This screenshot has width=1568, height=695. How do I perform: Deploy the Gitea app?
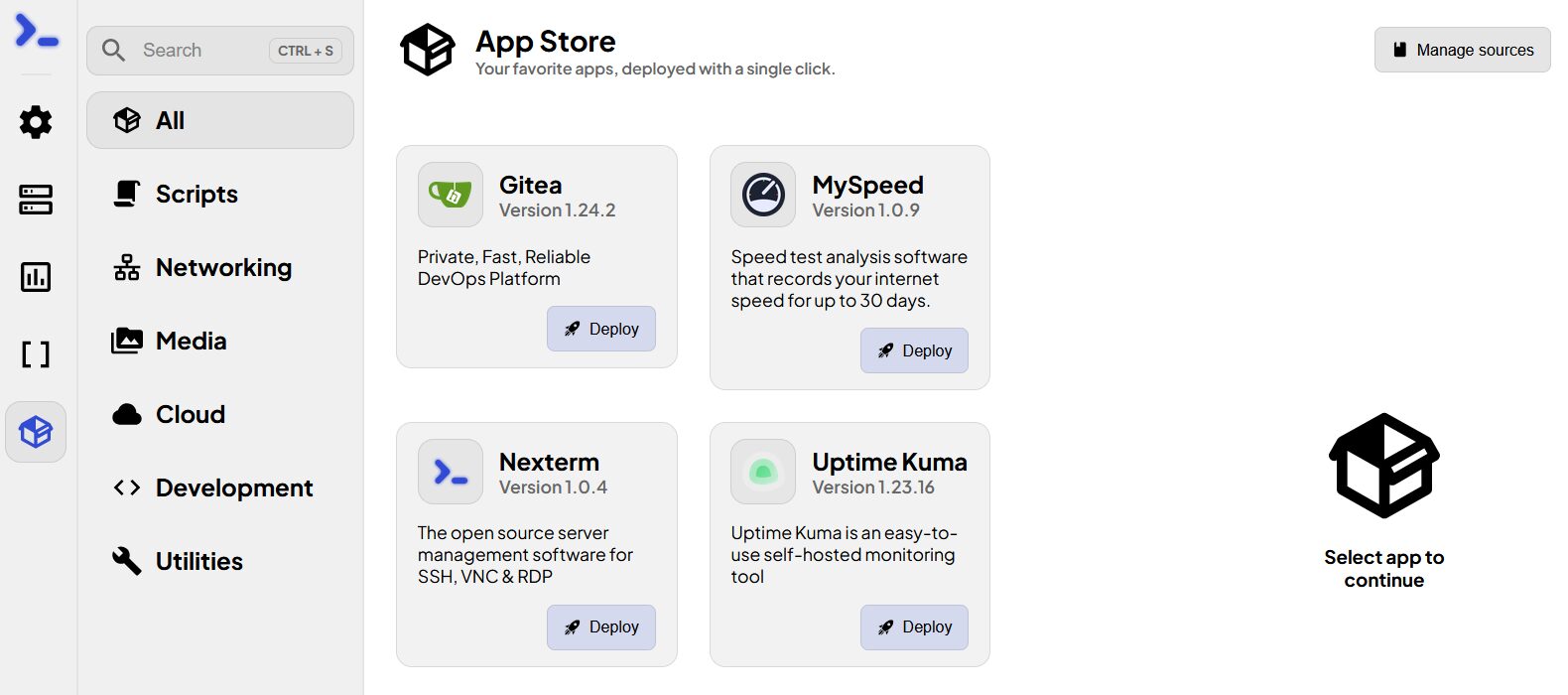pos(601,329)
